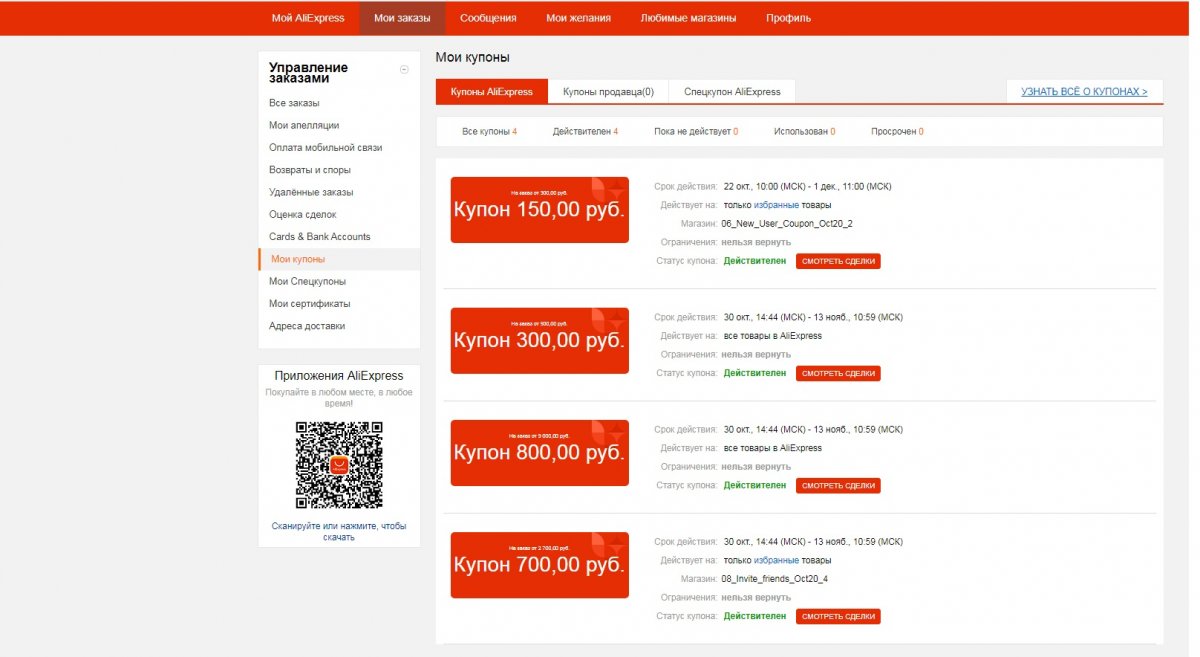Viewport: 1200px width, 657px height.
Task: Switch to the Купоны AliExpress tab
Action: [x=492, y=92]
